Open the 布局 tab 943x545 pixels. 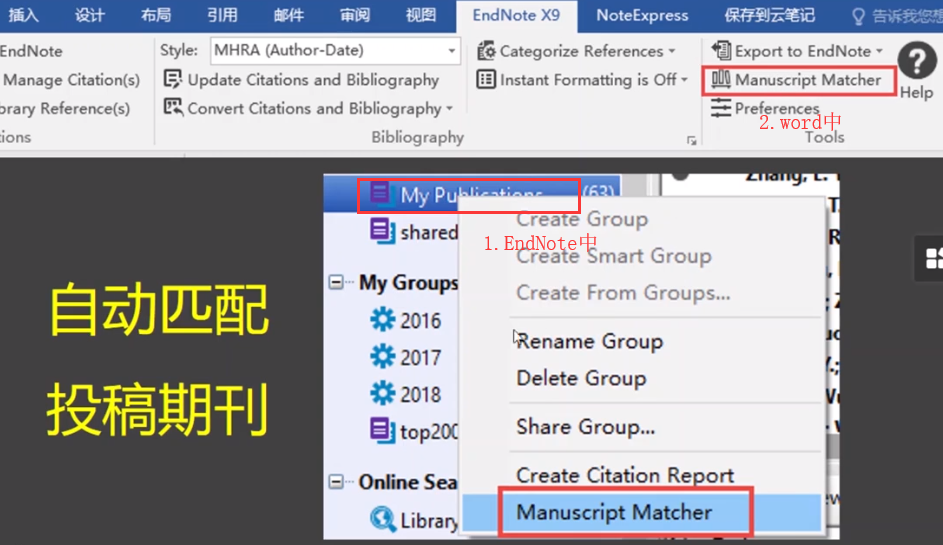[156, 15]
